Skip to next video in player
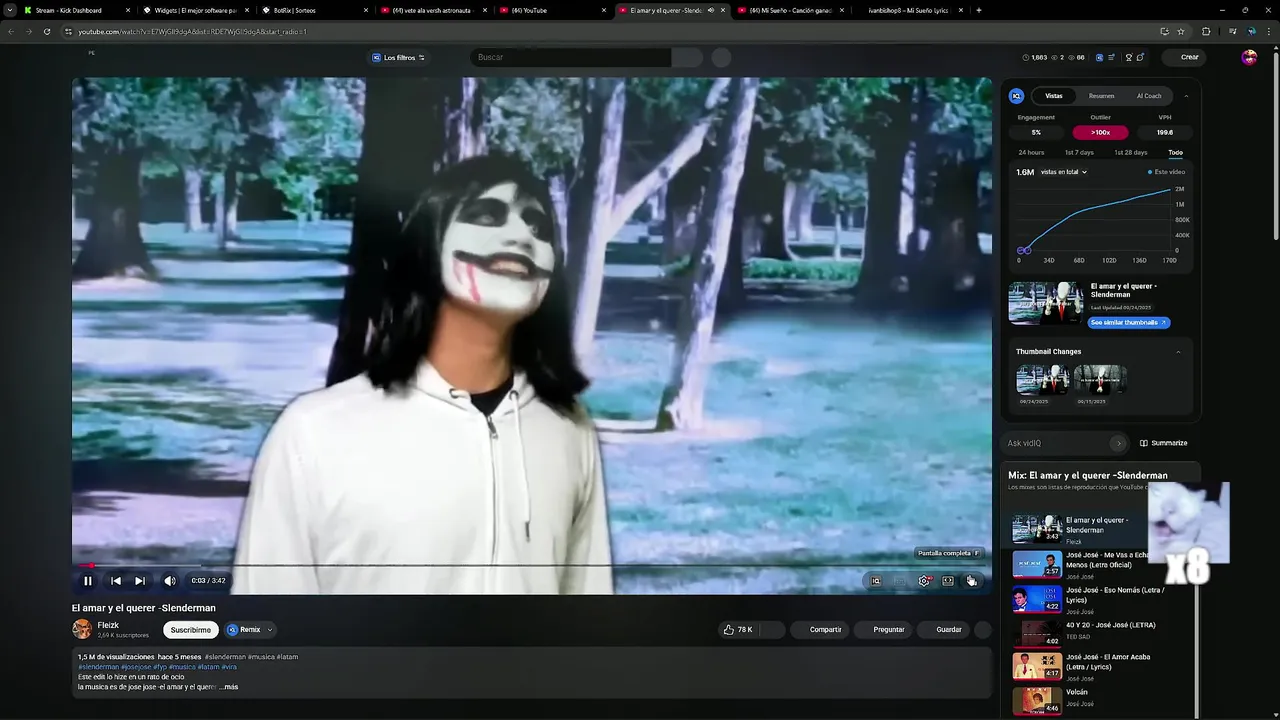The image size is (1280, 720). [140, 581]
